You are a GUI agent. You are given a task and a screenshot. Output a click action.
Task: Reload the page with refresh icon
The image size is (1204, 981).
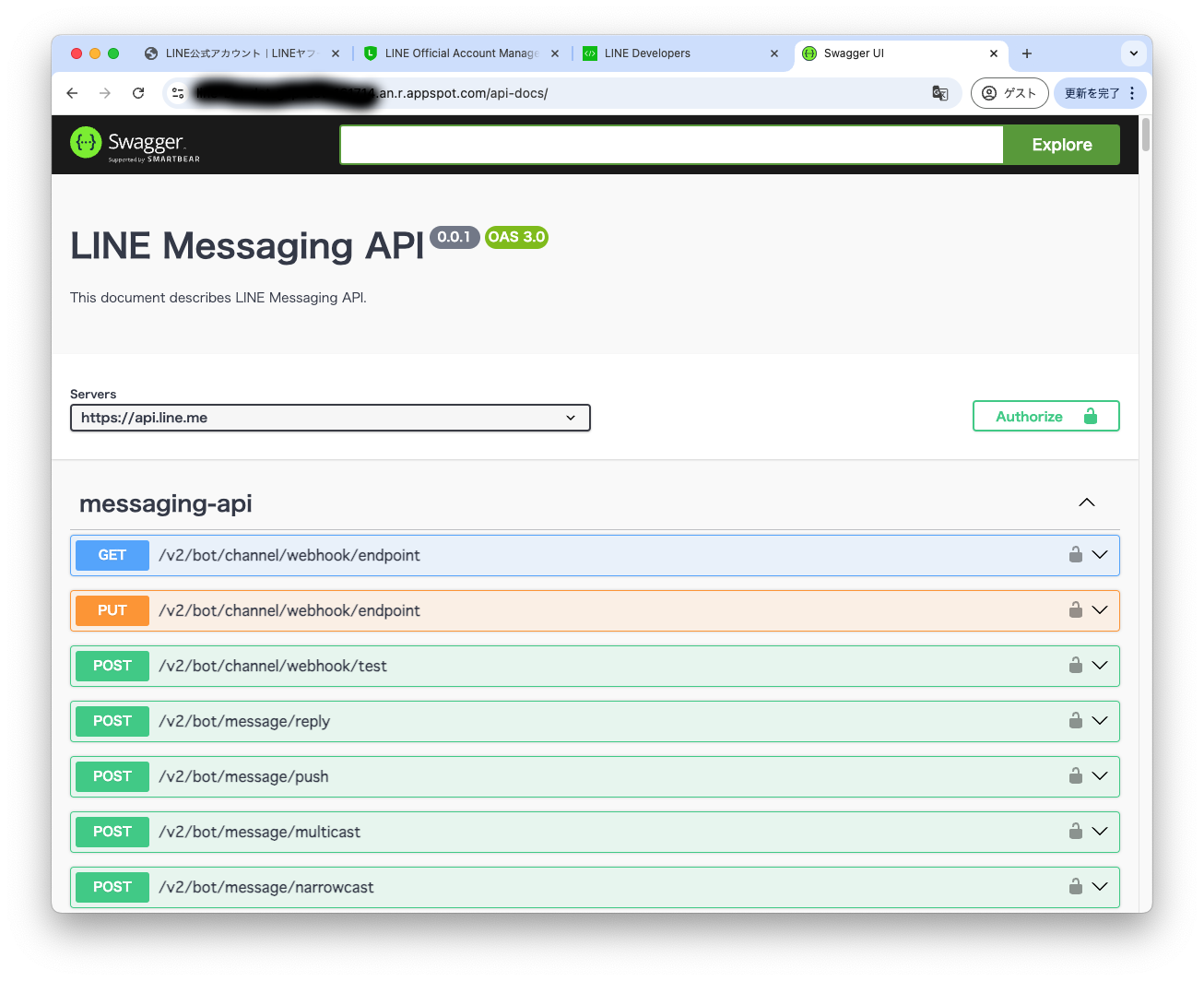(138, 93)
